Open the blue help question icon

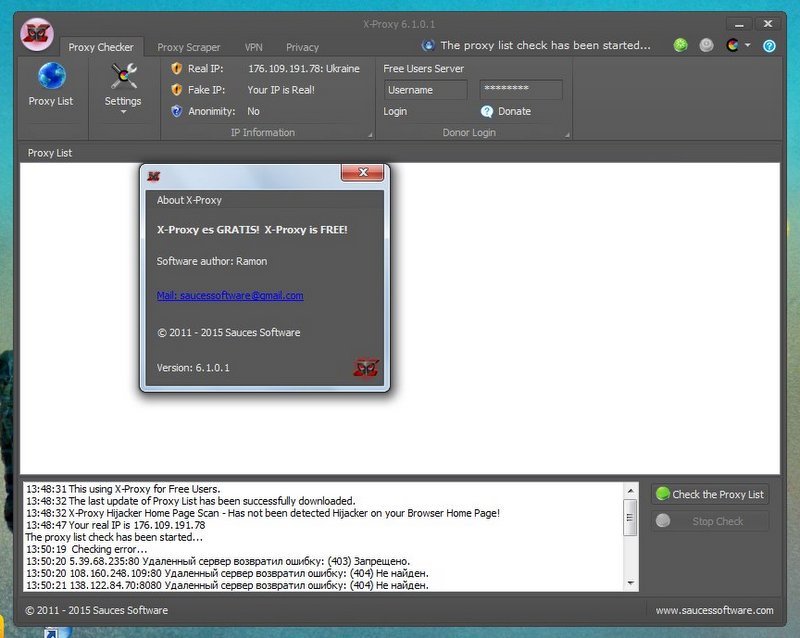769,46
